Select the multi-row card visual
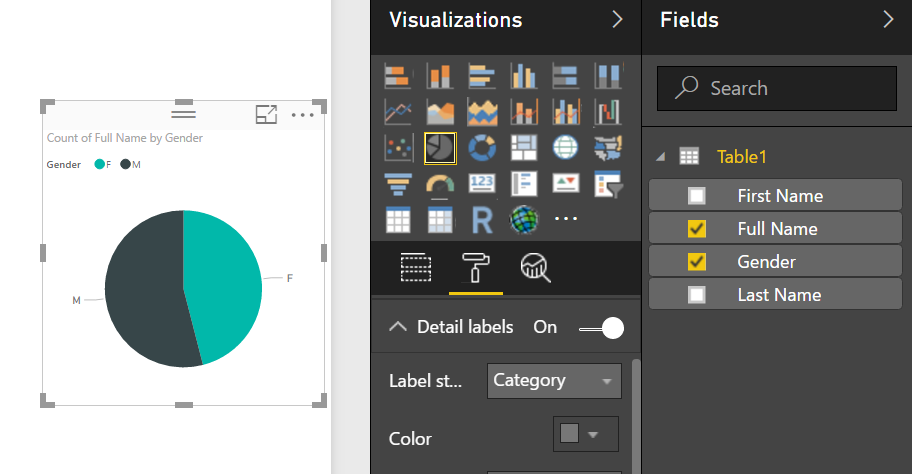Image resolution: width=912 pixels, height=474 pixels. pyautogui.click(x=524, y=184)
